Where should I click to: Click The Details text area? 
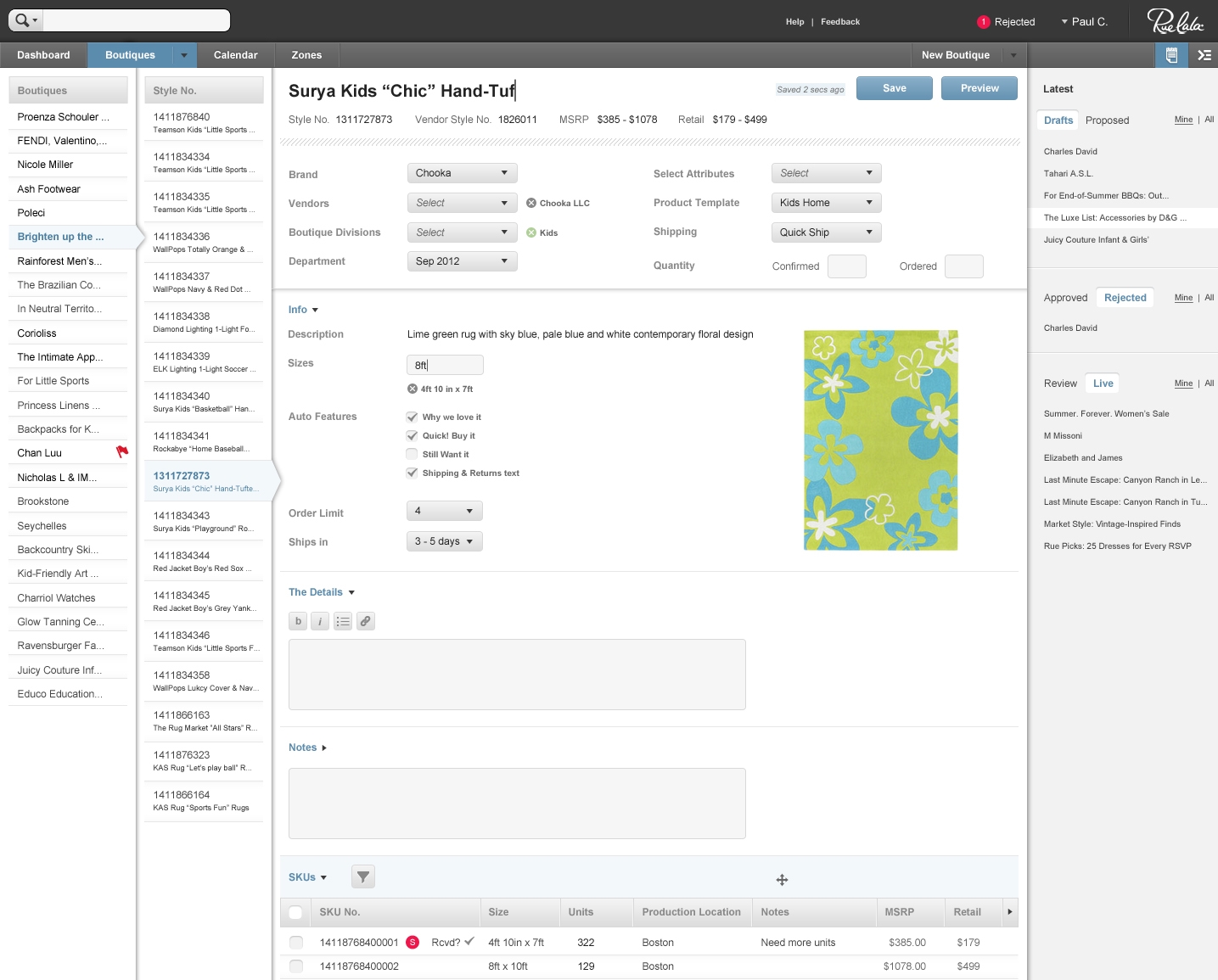(517, 675)
